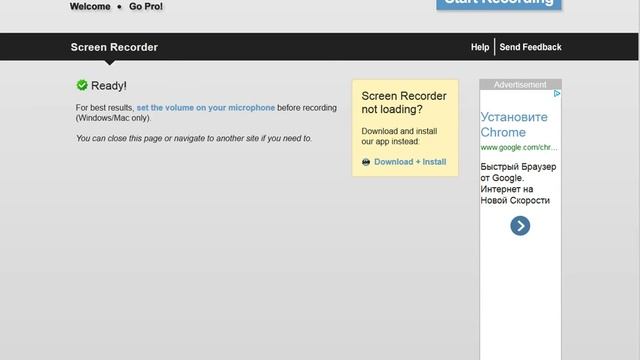Open Send Feedback in the navigation bar
Viewport: 640px width, 360px height.
530,47
